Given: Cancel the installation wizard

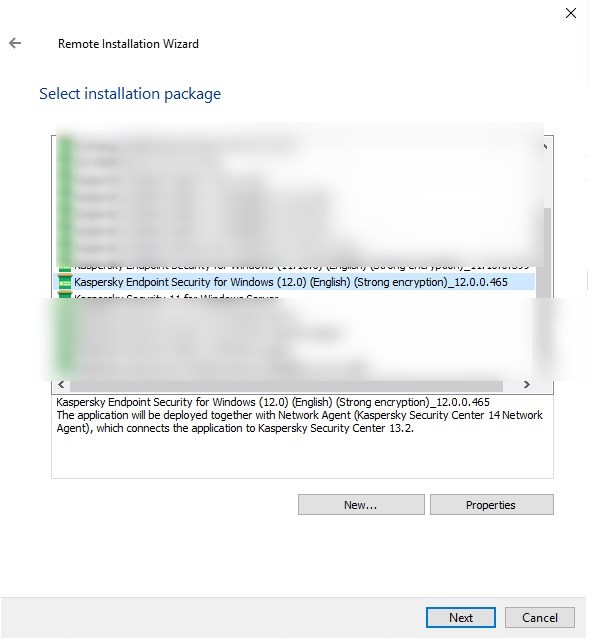Looking at the screenshot, I should click(x=540, y=617).
